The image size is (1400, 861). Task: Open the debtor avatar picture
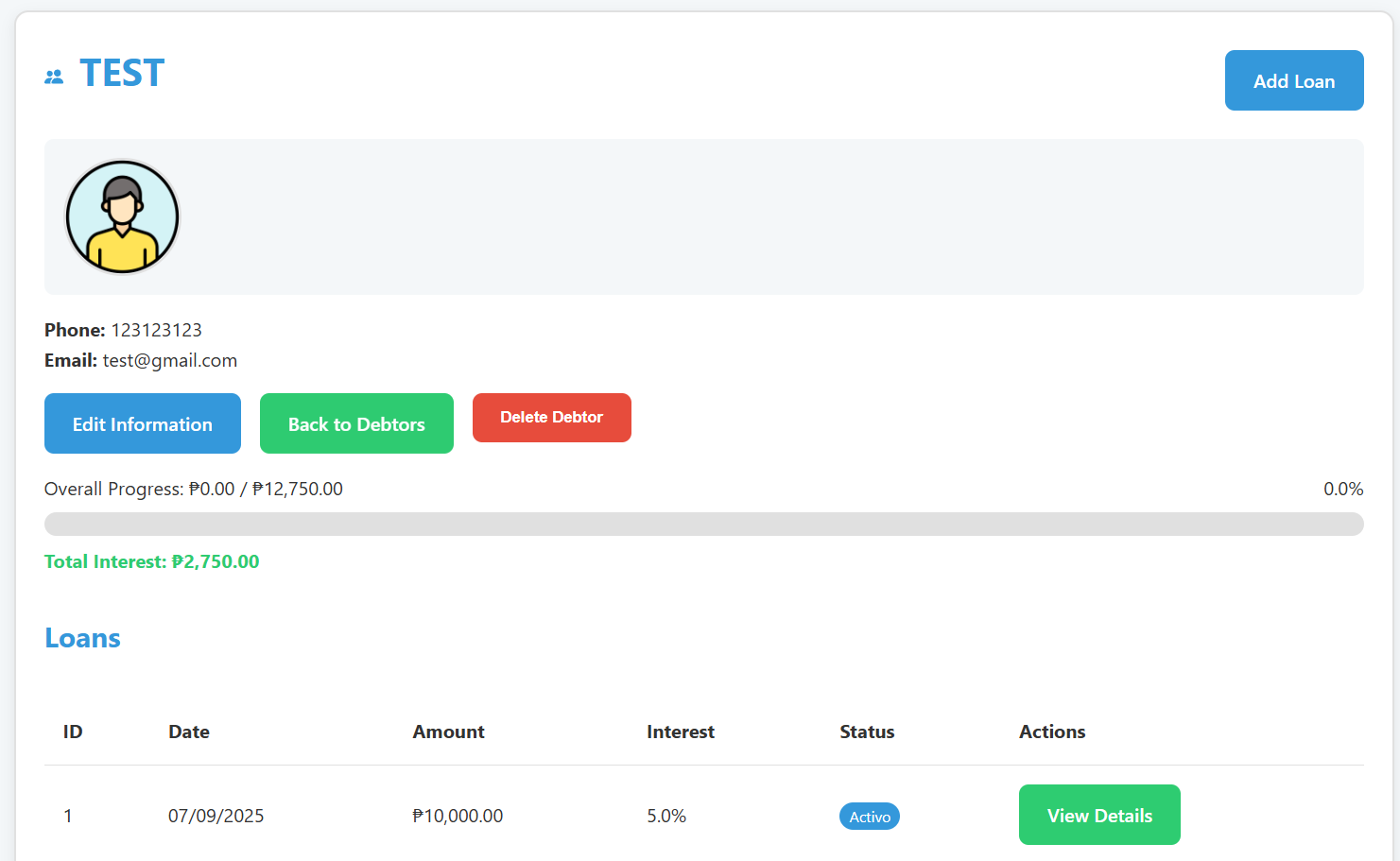122,216
